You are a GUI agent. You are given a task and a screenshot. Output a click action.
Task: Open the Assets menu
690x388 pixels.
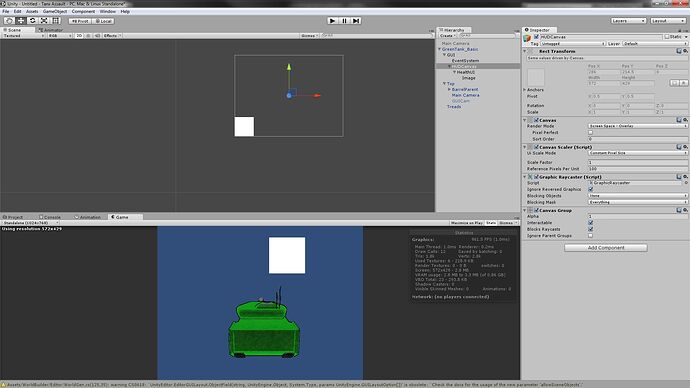coord(32,11)
